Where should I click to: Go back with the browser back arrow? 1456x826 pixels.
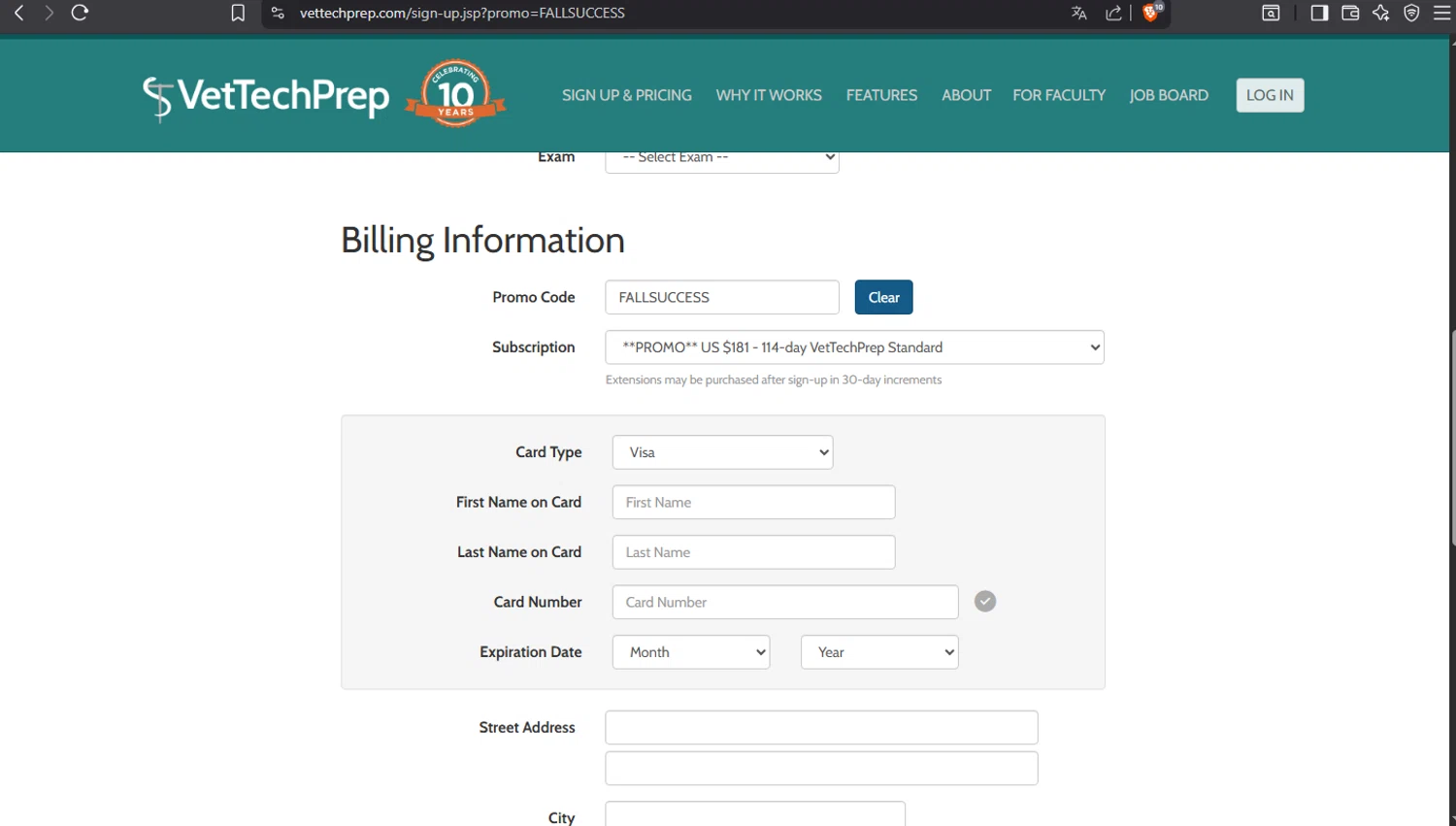pos(18,13)
